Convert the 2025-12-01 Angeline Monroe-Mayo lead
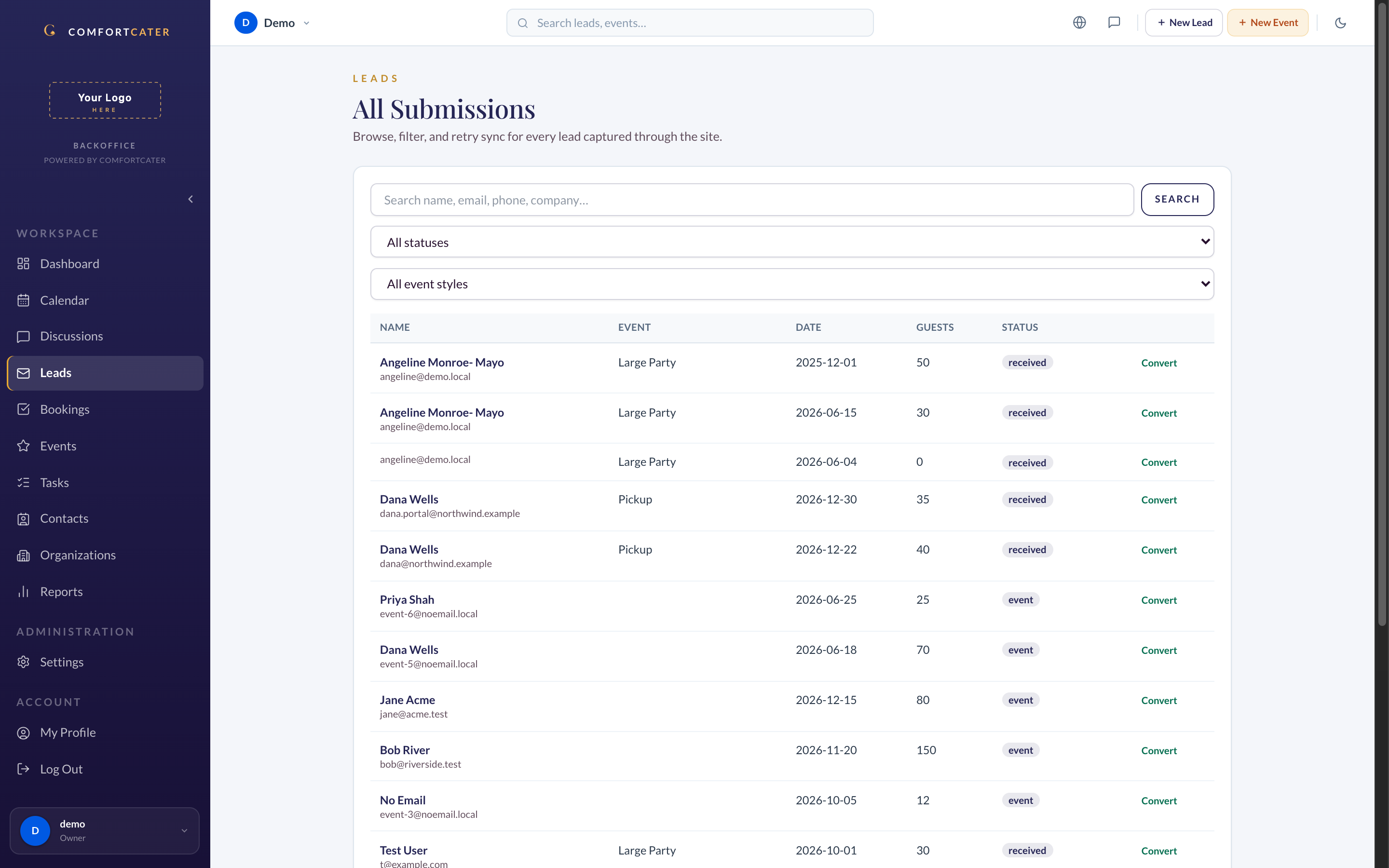The image size is (1389, 868). coord(1158,363)
